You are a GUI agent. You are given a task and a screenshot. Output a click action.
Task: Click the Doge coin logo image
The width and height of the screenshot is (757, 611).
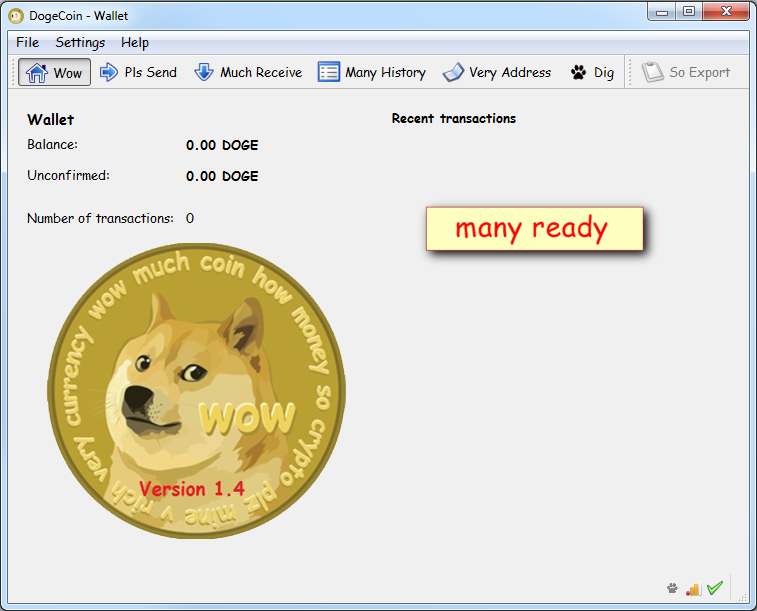(x=196, y=390)
